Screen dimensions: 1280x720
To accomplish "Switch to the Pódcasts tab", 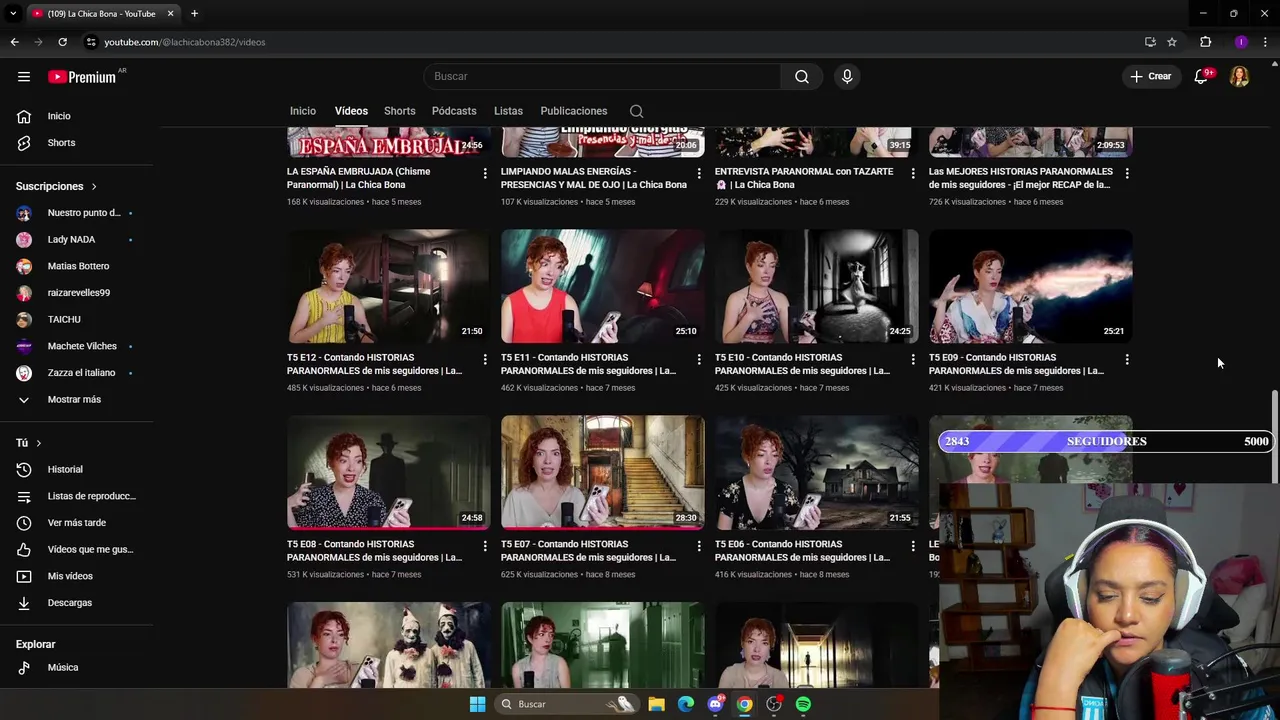I will (x=454, y=111).
